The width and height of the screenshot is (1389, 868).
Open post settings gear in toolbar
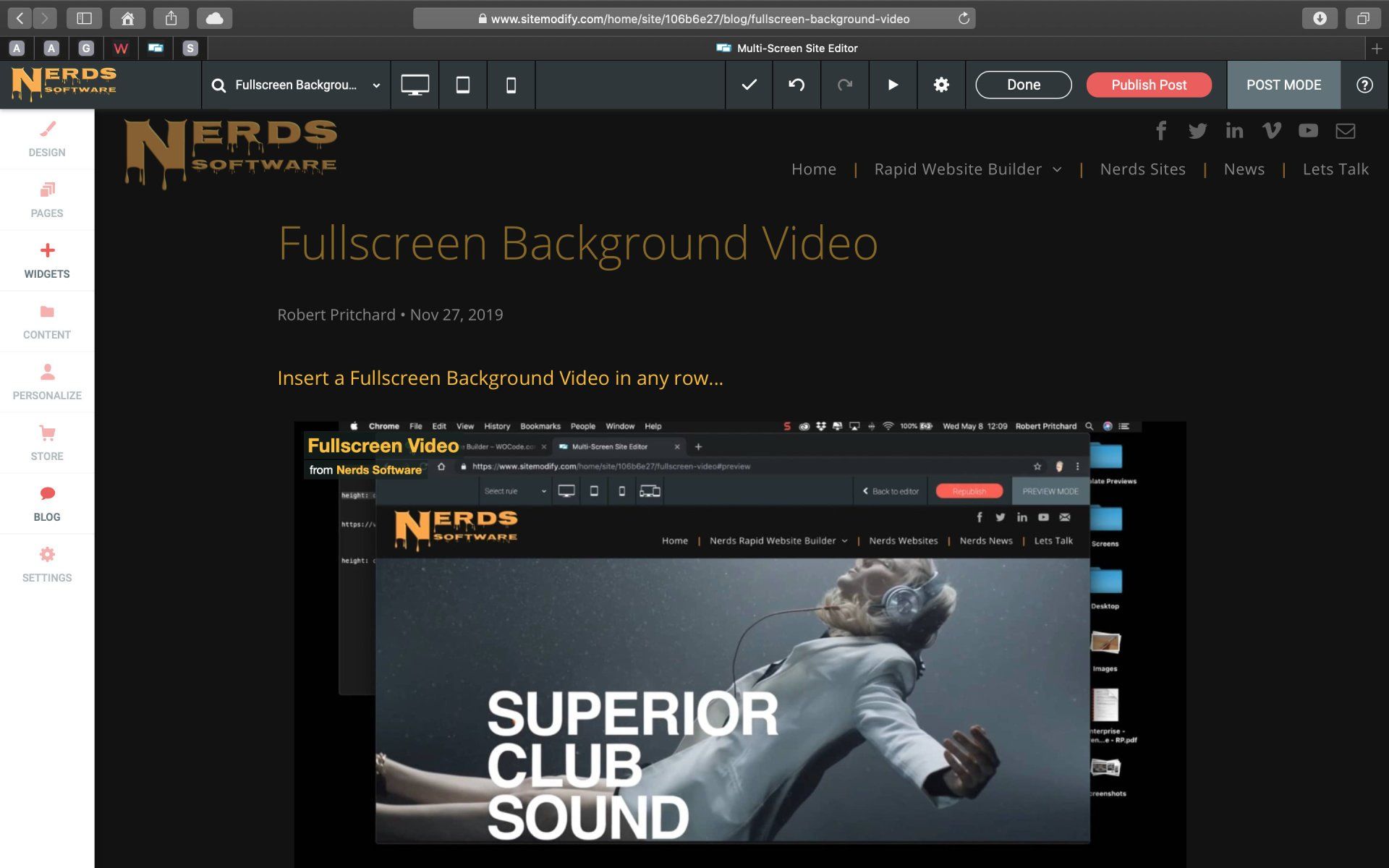pos(940,85)
